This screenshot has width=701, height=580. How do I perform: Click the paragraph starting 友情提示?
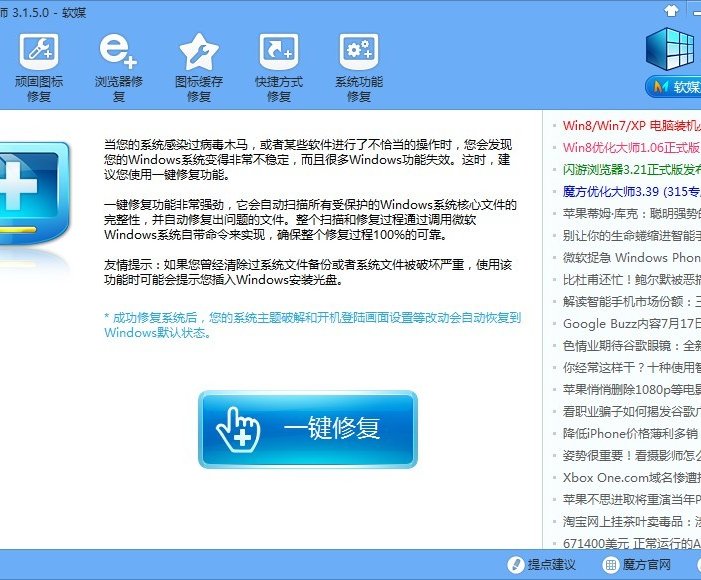tap(308, 272)
